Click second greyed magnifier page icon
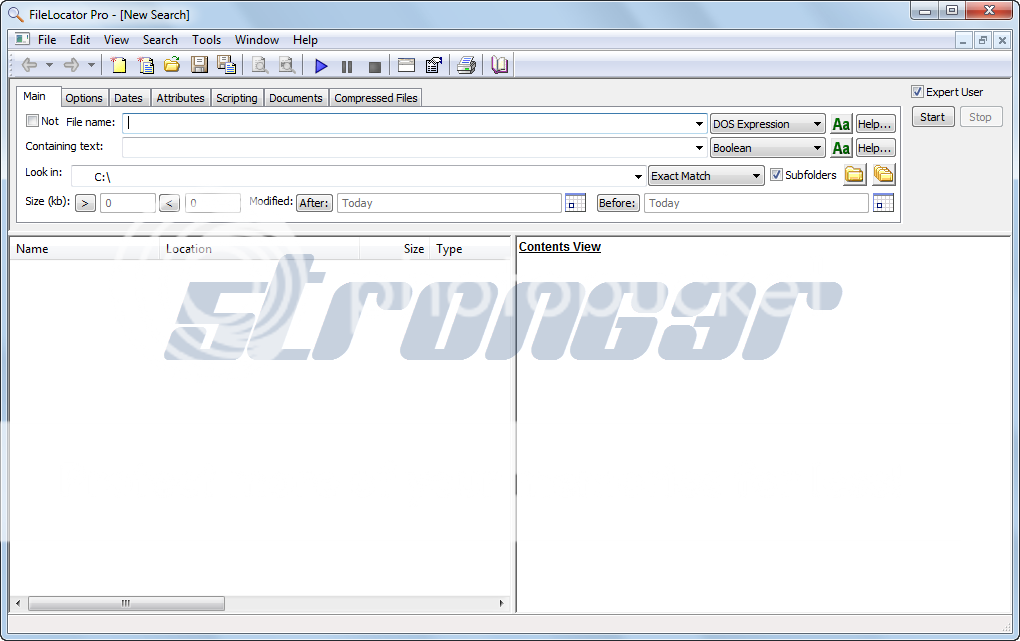The width and height of the screenshot is (1020, 641). [x=287, y=65]
